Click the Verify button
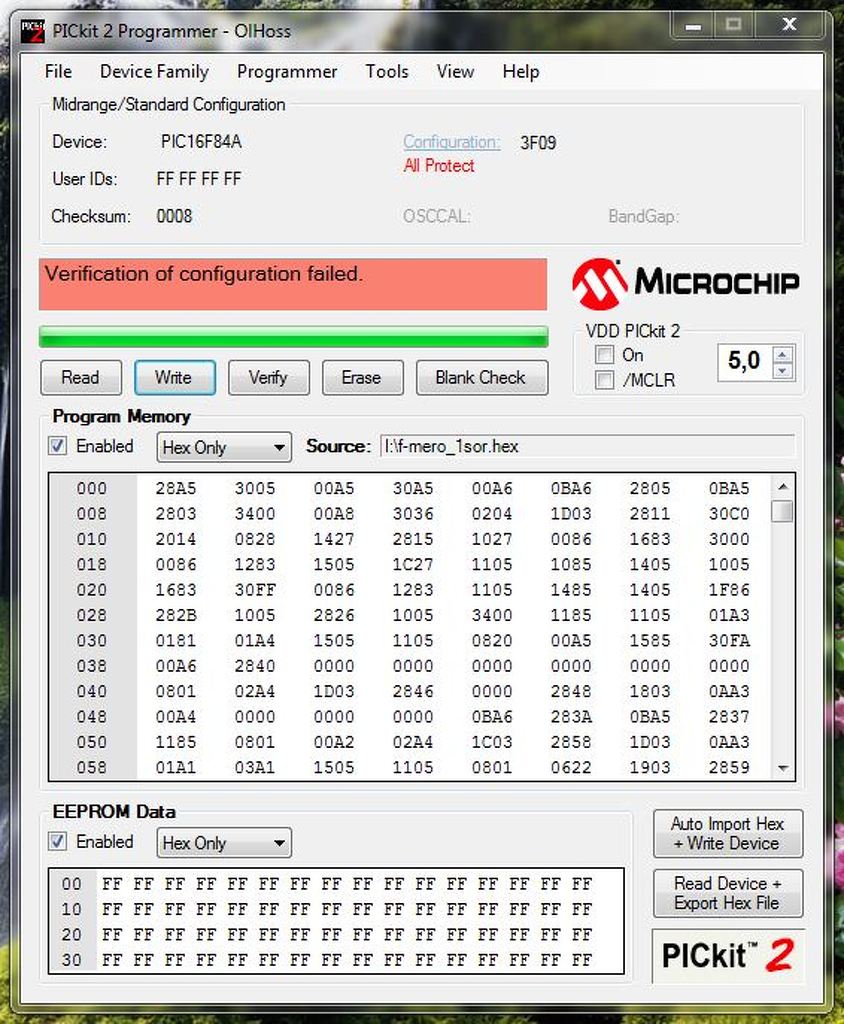 coord(268,377)
